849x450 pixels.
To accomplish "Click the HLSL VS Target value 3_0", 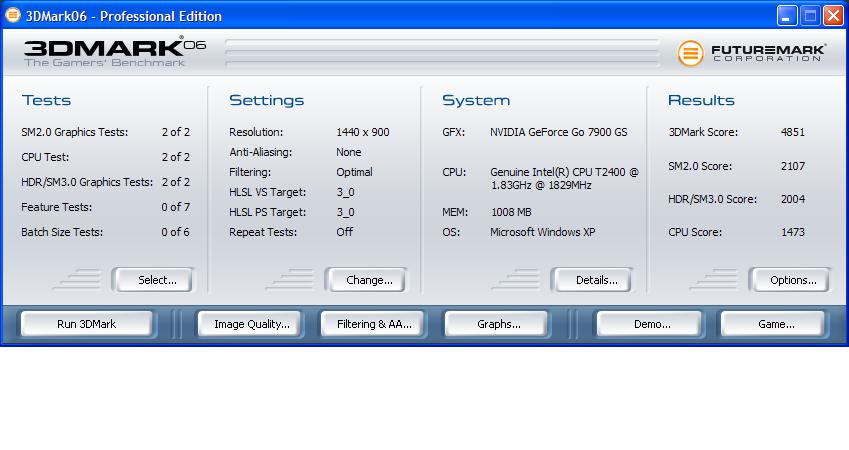I will point(345,192).
